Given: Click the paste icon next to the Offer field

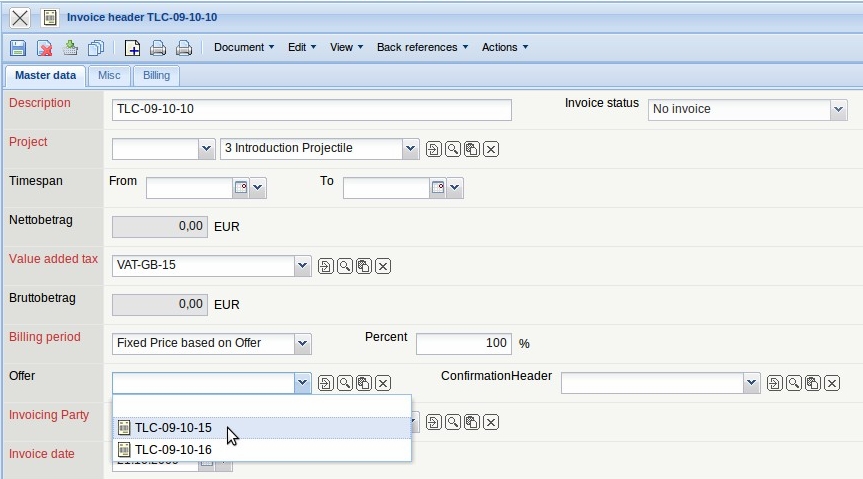Looking at the screenshot, I should 364,383.
